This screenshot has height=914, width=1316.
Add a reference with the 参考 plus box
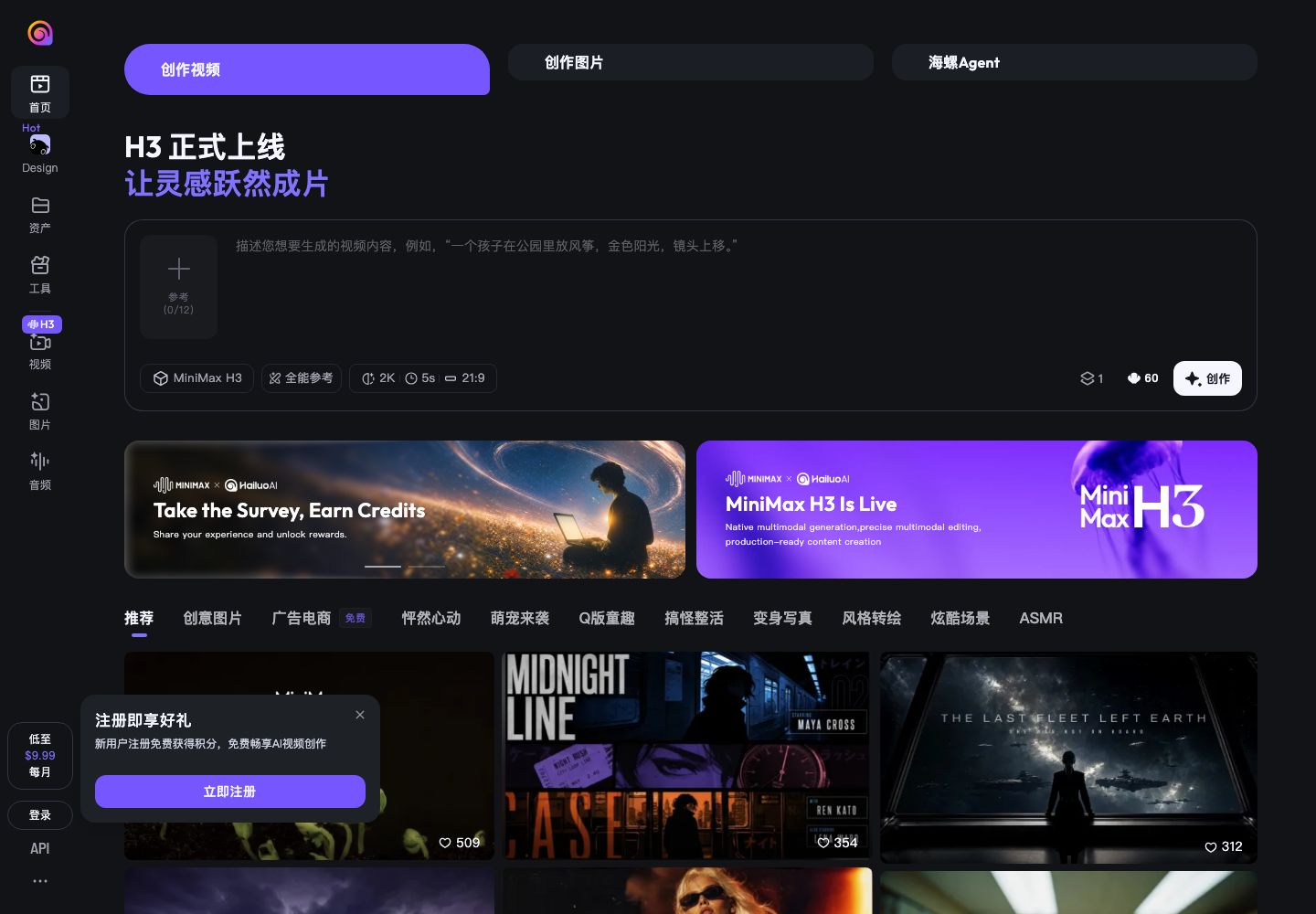pyautogui.click(x=178, y=287)
